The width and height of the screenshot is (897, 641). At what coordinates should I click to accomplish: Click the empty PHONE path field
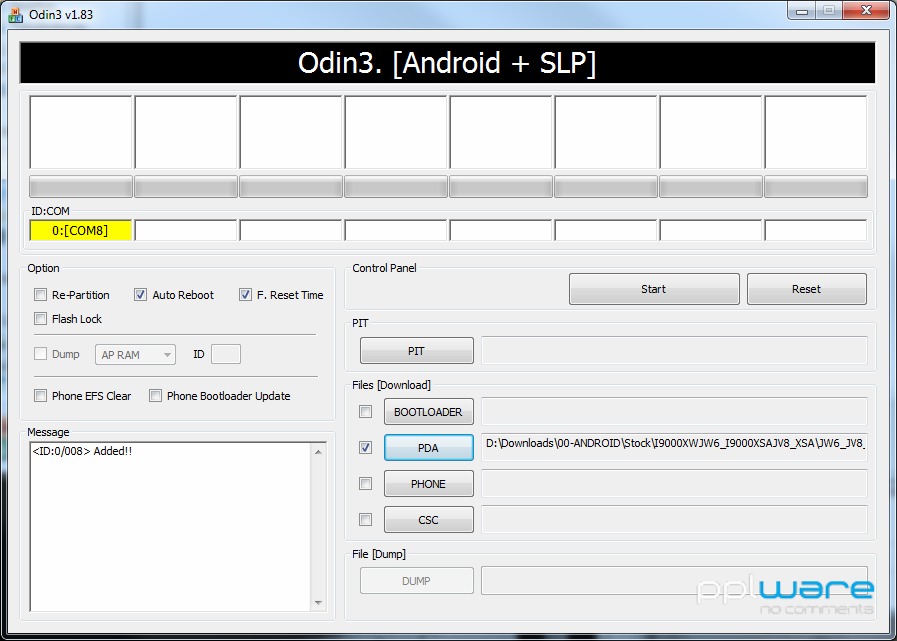coord(674,484)
